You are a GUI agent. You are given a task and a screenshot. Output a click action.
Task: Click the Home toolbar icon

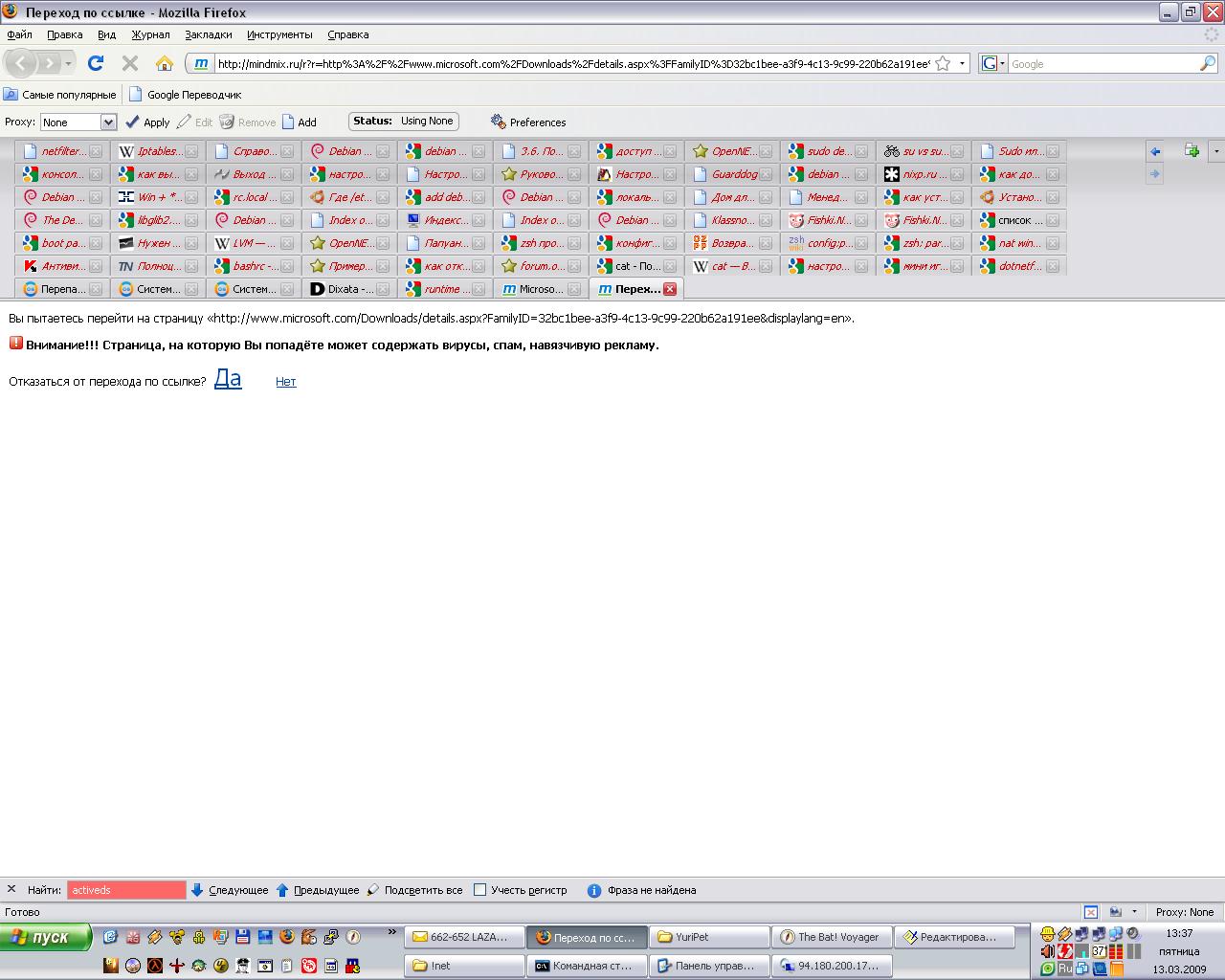click(165, 63)
